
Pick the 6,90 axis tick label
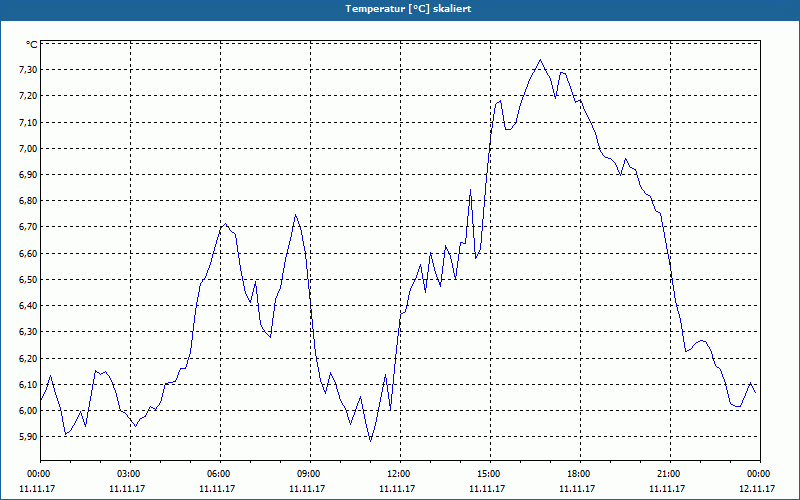point(28,175)
